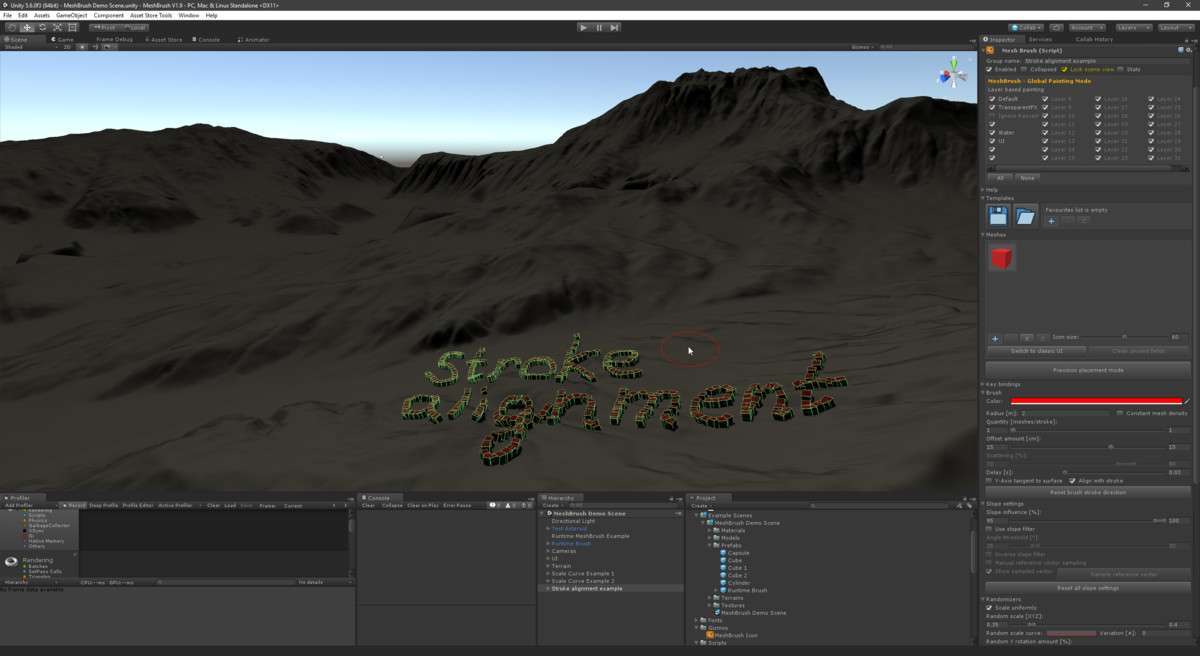Select the Rect transform tool
Image resolution: width=1200 pixels, height=656 pixels.
72,27
